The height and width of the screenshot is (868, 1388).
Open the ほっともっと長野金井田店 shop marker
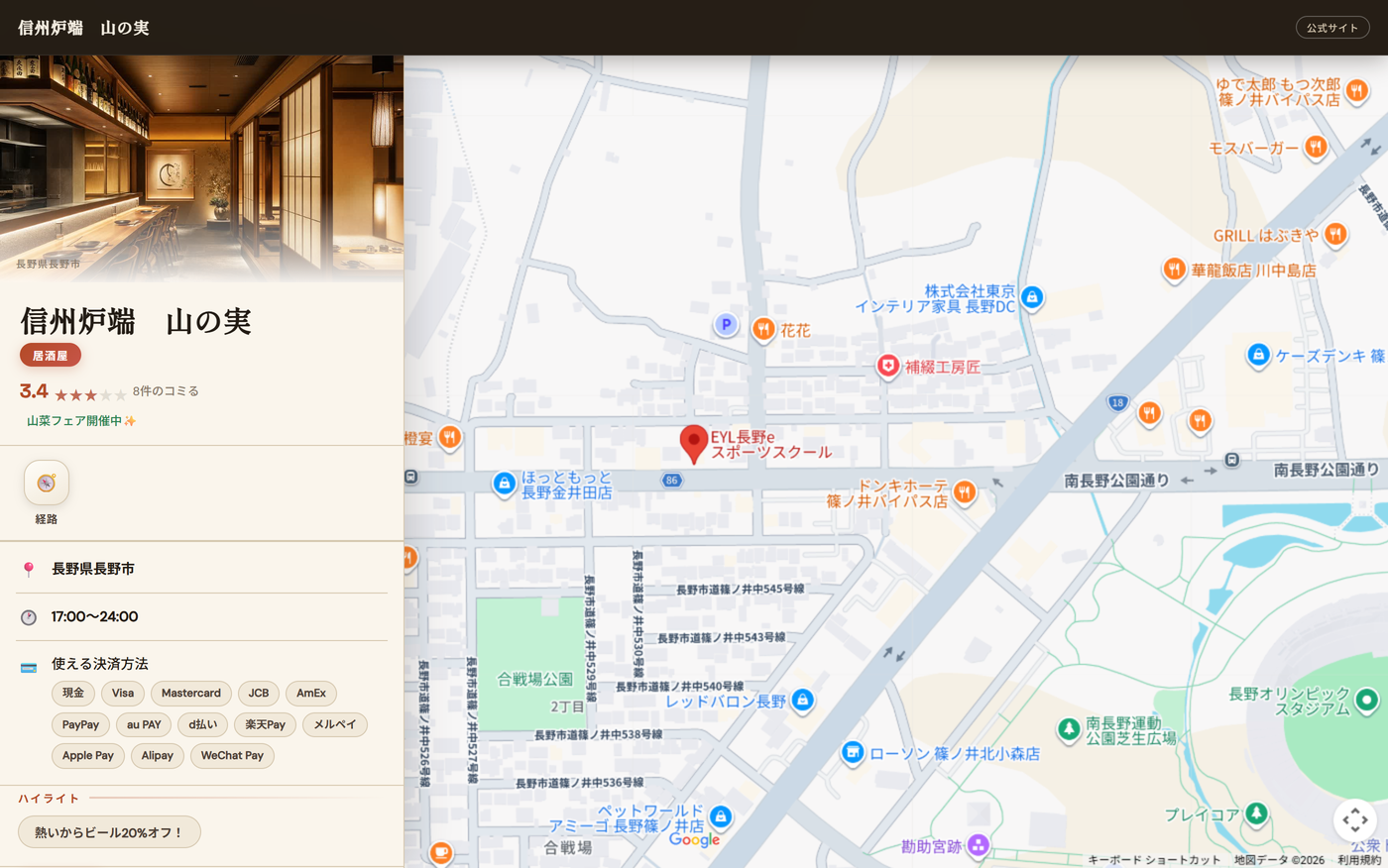pyautogui.click(x=505, y=484)
